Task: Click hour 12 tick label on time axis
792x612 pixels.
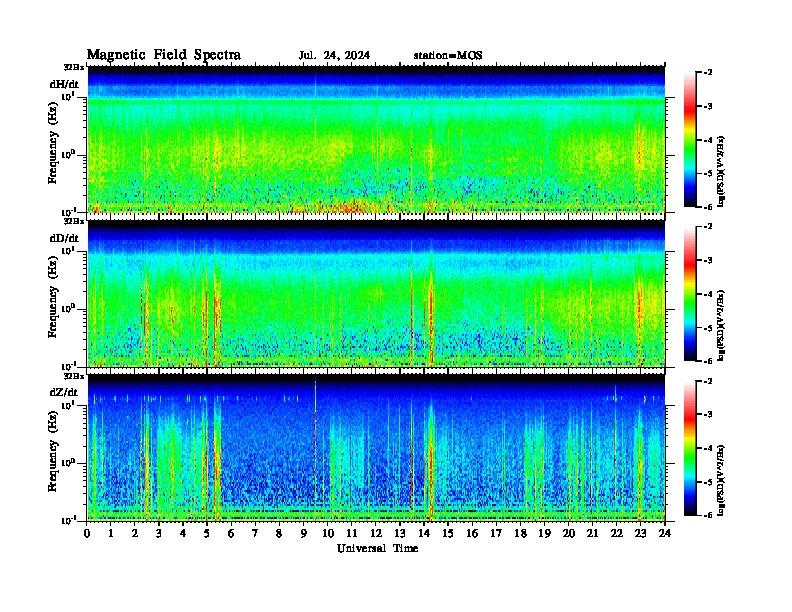Action: (376, 534)
